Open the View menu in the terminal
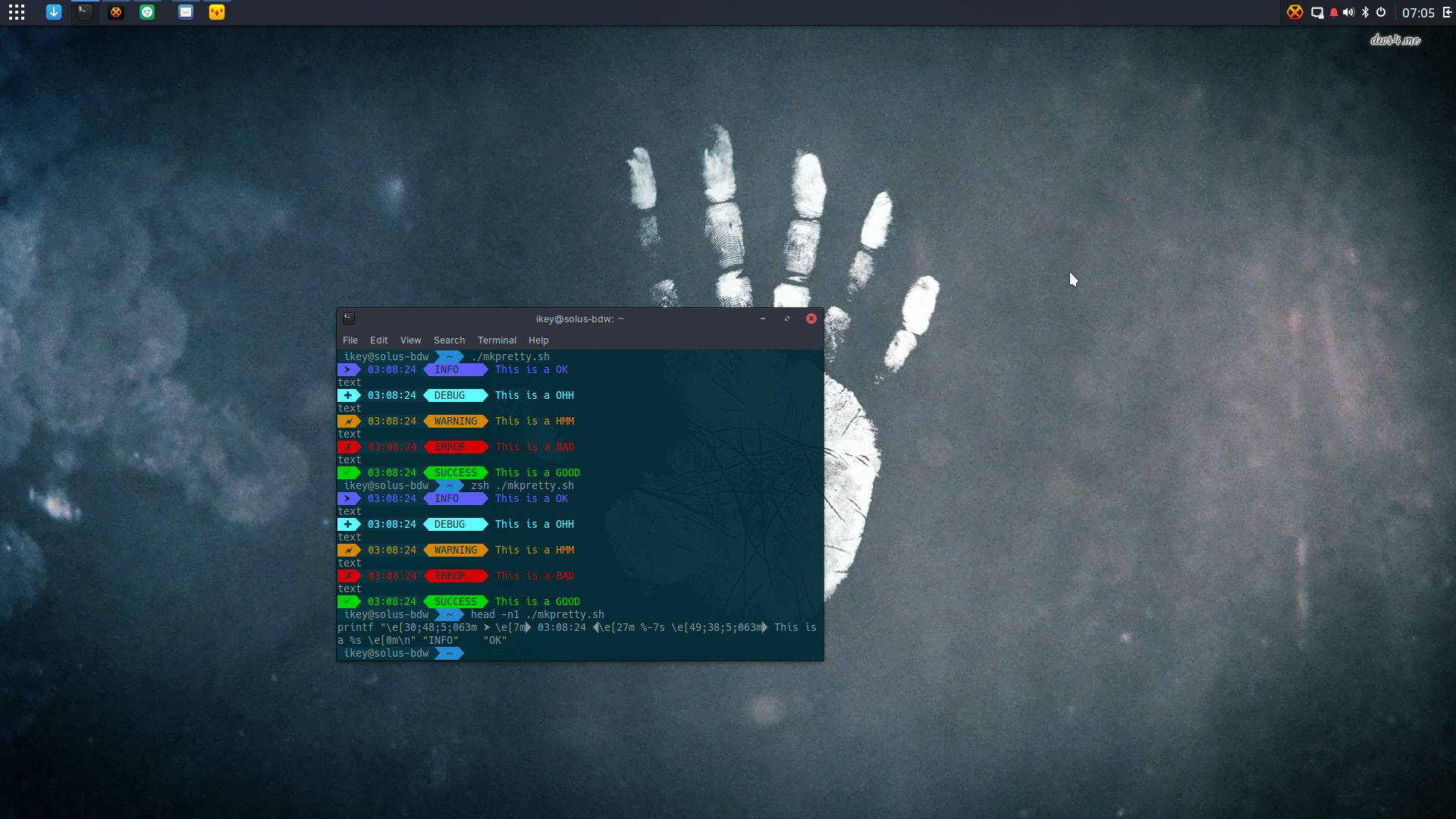Image resolution: width=1456 pixels, height=819 pixels. click(x=411, y=340)
